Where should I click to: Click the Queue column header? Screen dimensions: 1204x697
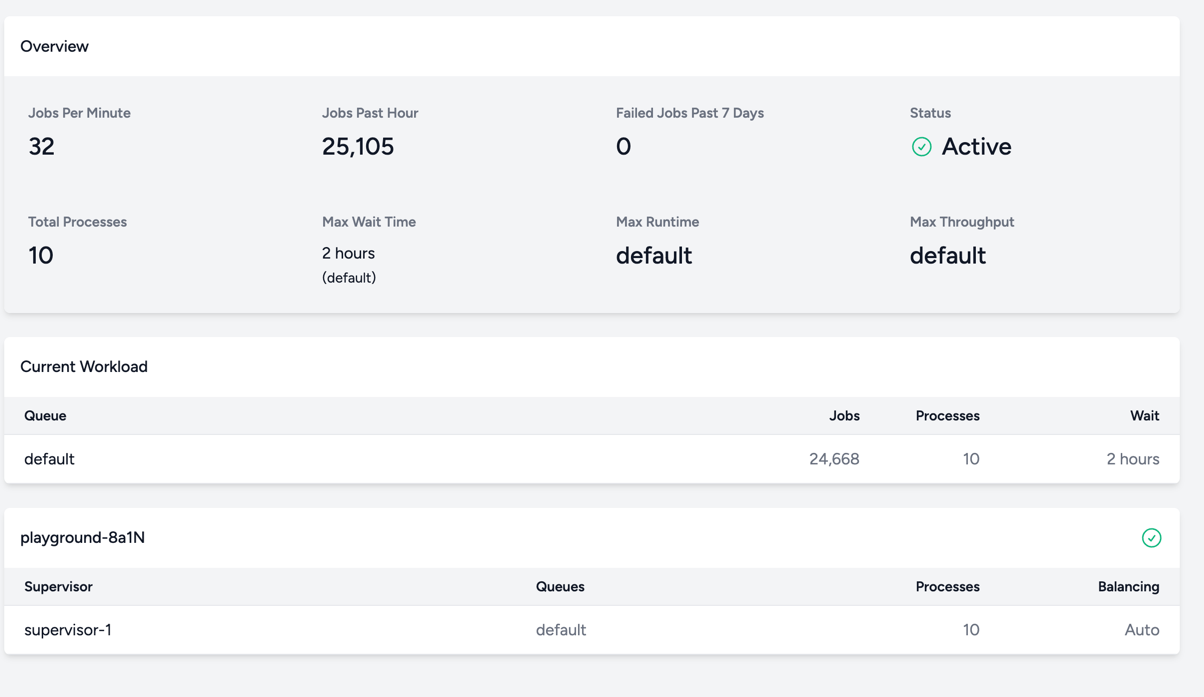pyautogui.click(x=45, y=416)
